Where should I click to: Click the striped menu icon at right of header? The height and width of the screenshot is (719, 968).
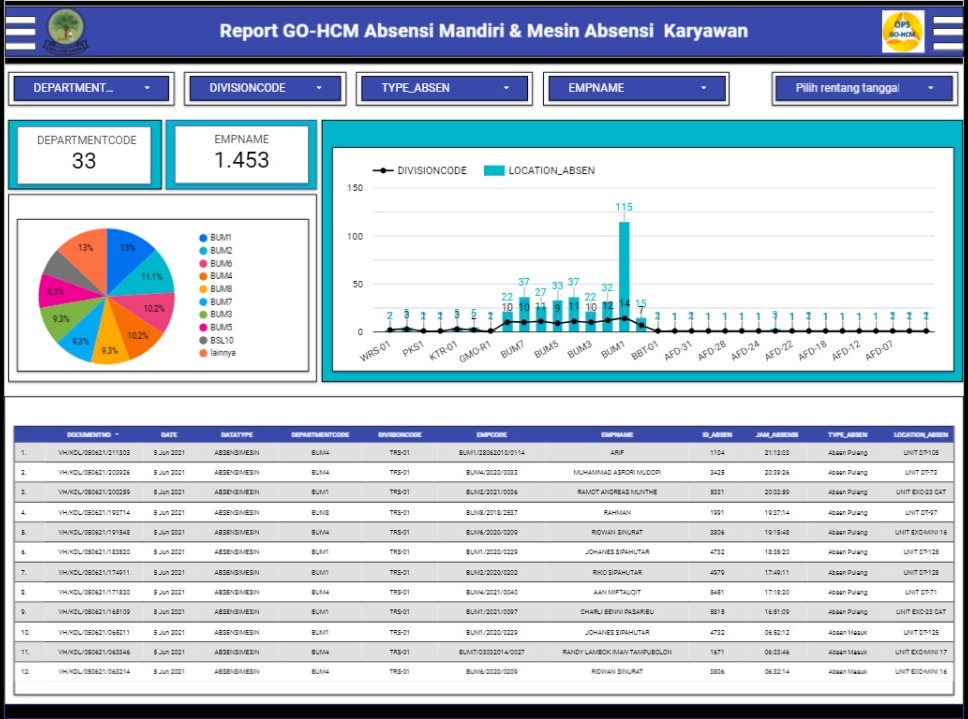(x=947, y=31)
